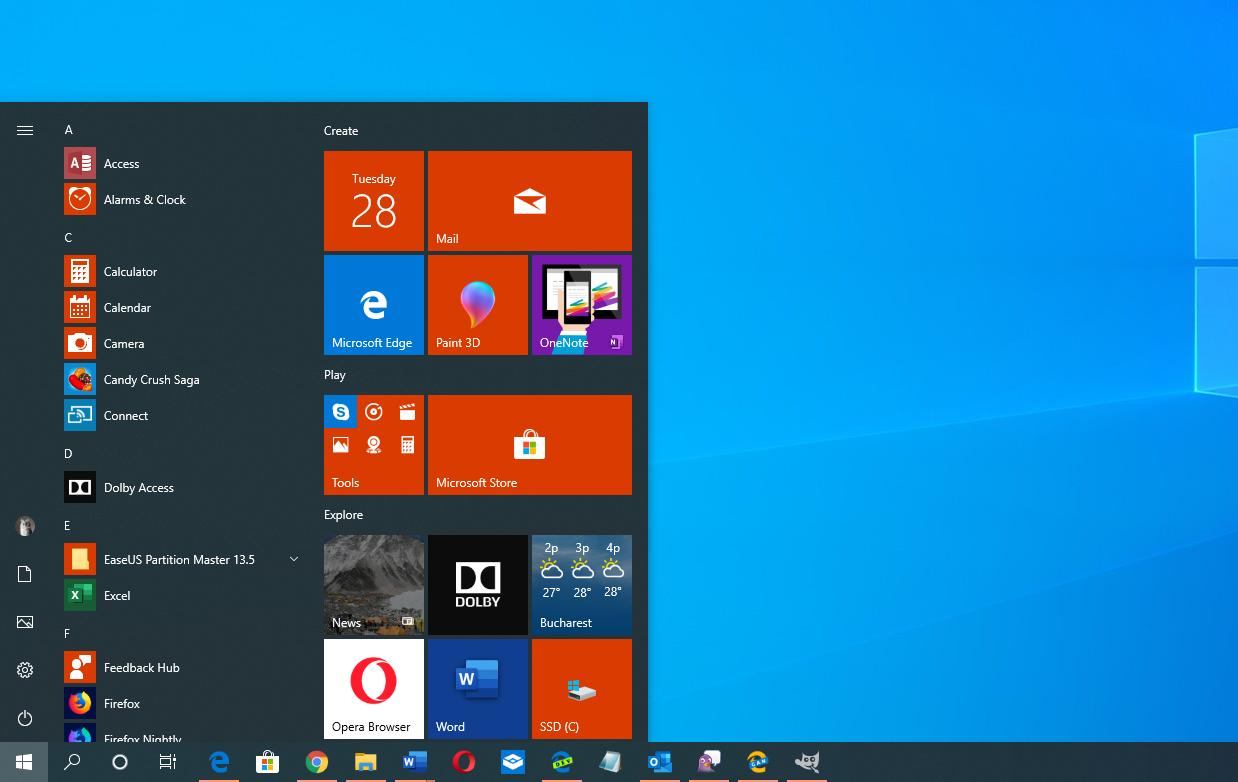Open Settings gear in Start sidebar
Viewport: 1238px width, 782px height.
25,670
